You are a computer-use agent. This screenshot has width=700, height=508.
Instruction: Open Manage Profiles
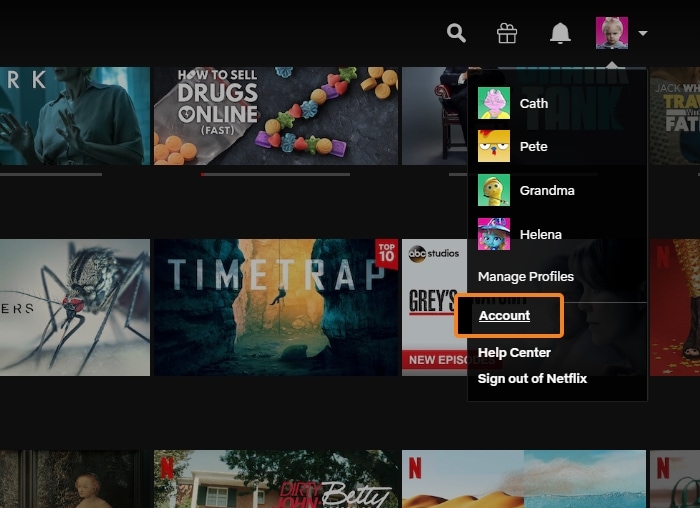pyautogui.click(x=526, y=277)
